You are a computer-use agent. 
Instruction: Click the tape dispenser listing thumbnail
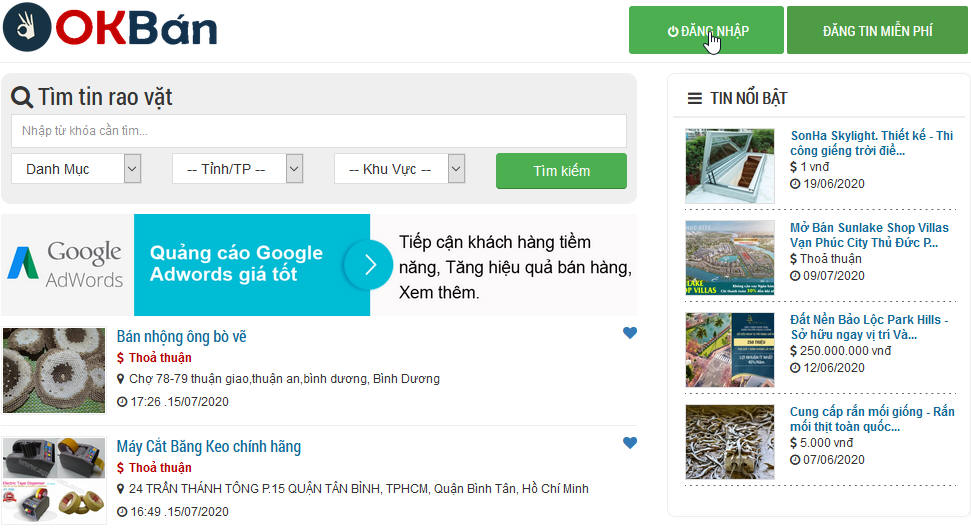coord(54,481)
